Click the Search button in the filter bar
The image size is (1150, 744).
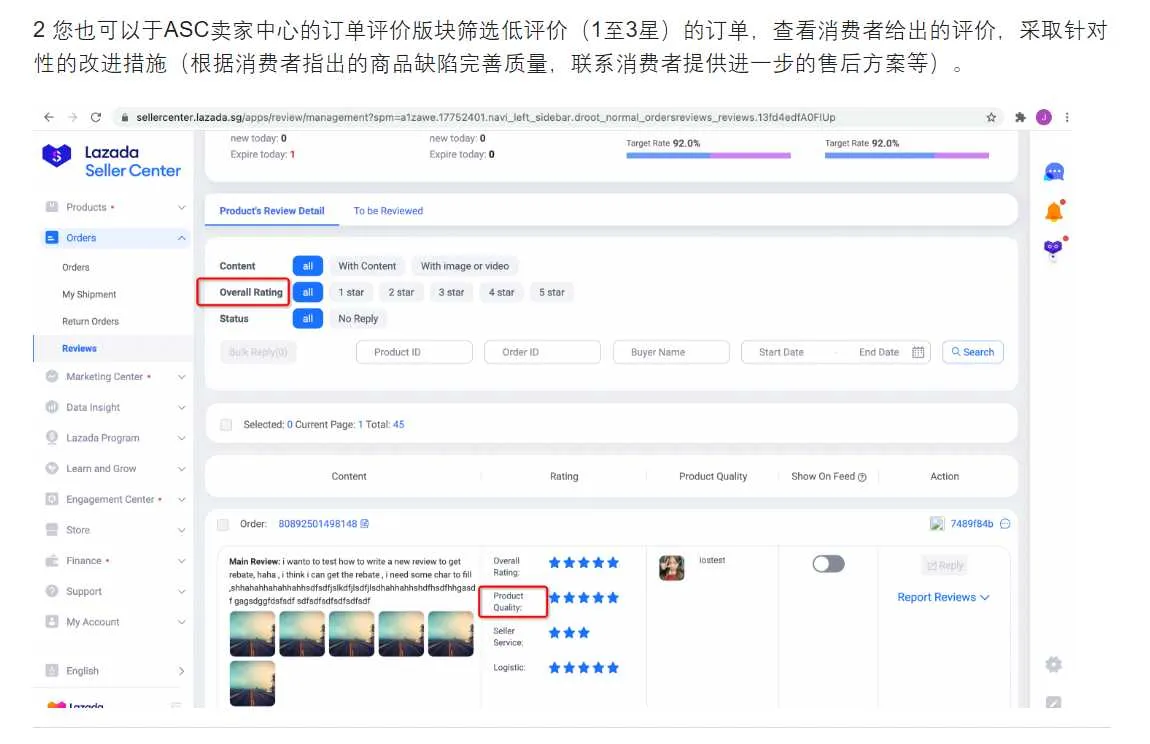pos(971,352)
